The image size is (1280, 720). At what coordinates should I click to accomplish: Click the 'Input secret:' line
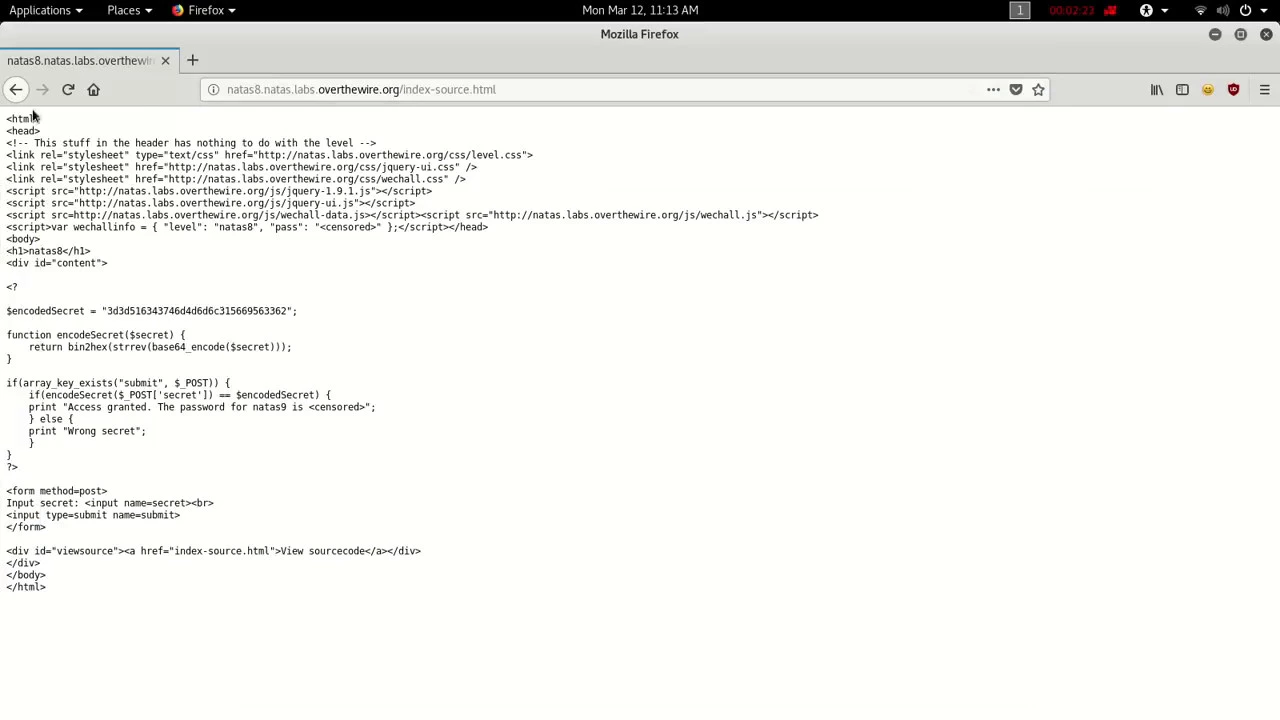(110, 503)
